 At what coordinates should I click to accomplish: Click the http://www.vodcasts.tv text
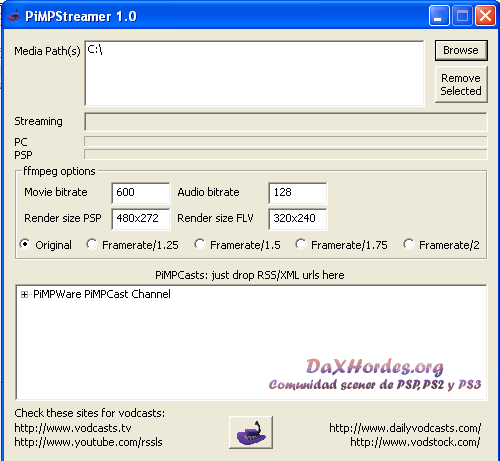click(73, 428)
